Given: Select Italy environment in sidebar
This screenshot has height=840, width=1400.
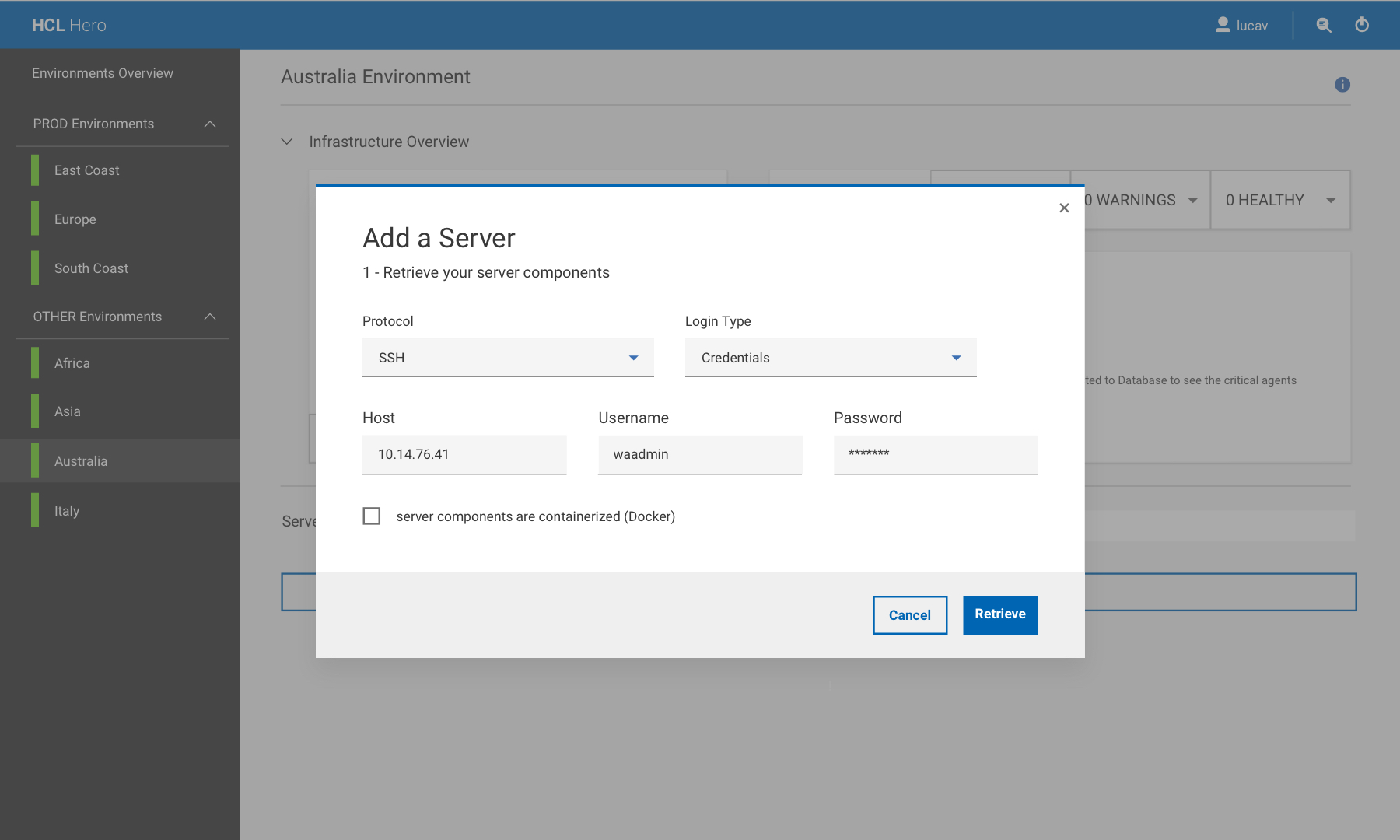Looking at the screenshot, I should (x=67, y=511).
